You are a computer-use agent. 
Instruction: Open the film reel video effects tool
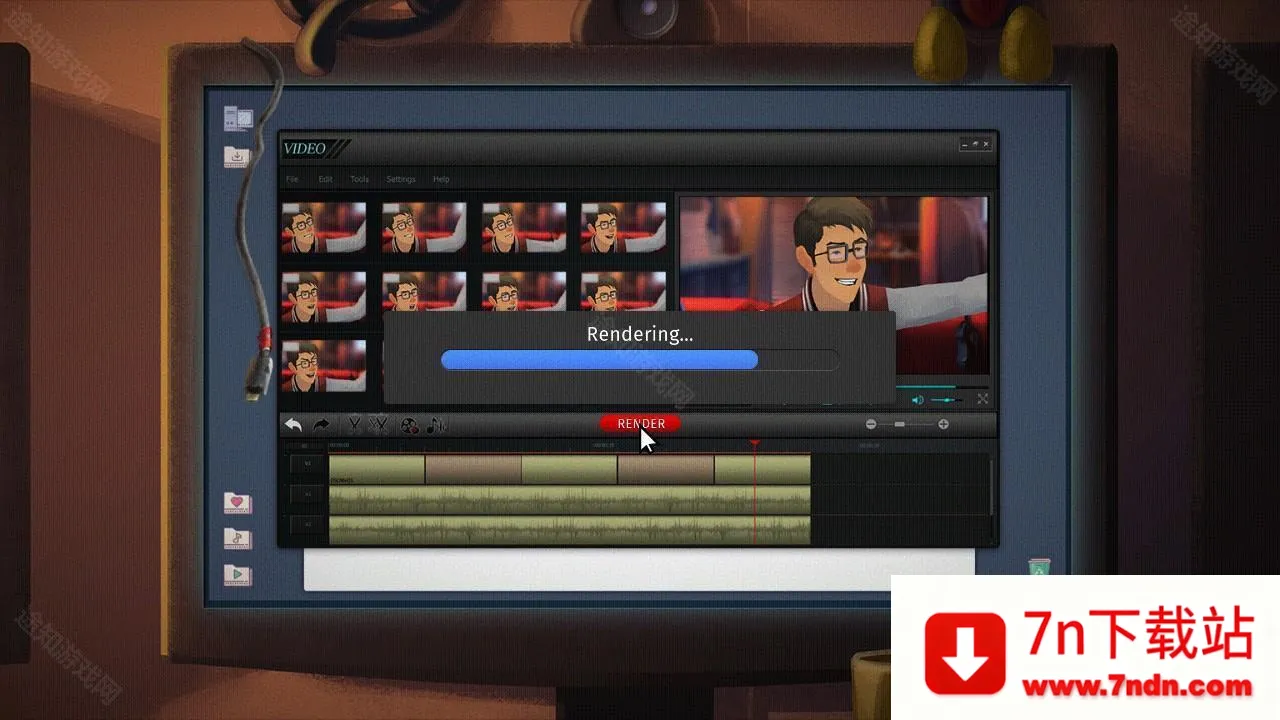pyautogui.click(x=409, y=425)
